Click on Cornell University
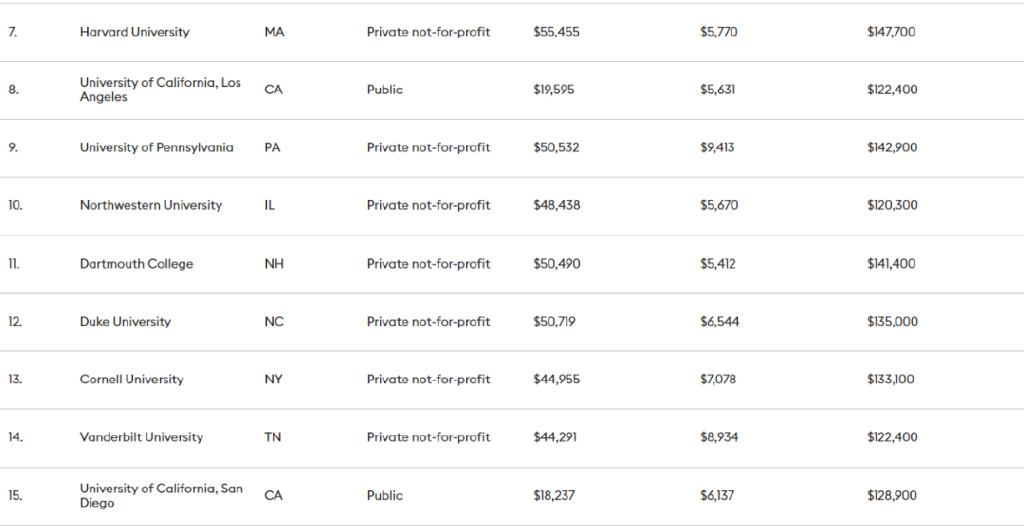 click(x=131, y=380)
